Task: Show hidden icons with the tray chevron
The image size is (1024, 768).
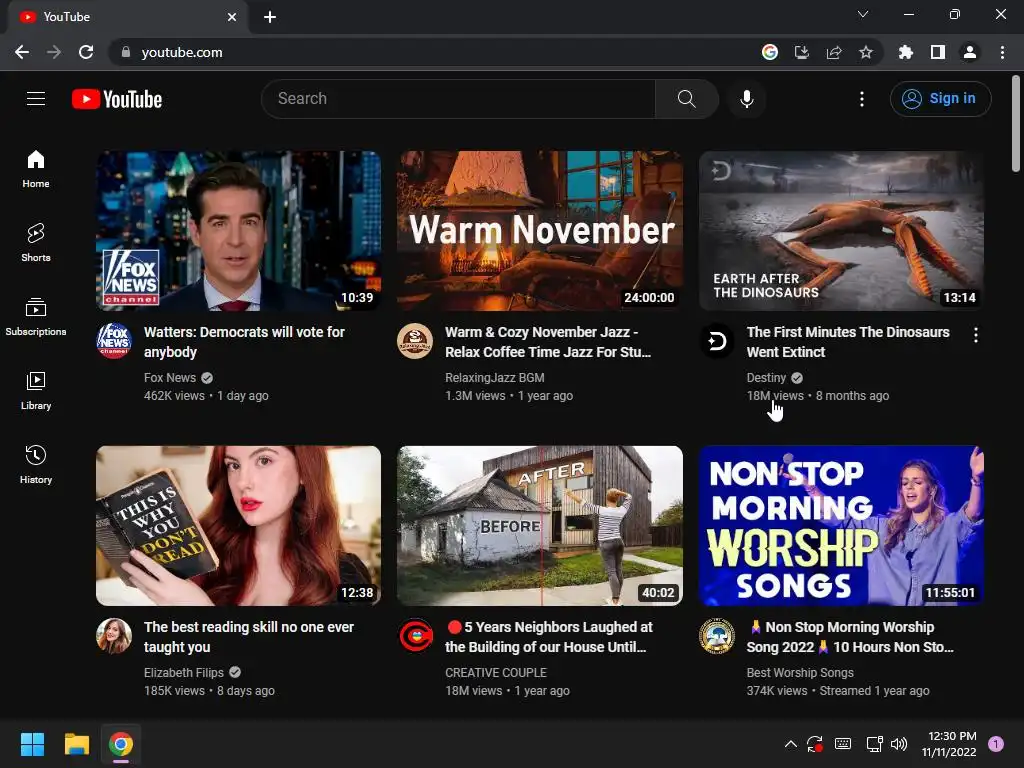Action: click(x=790, y=744)
